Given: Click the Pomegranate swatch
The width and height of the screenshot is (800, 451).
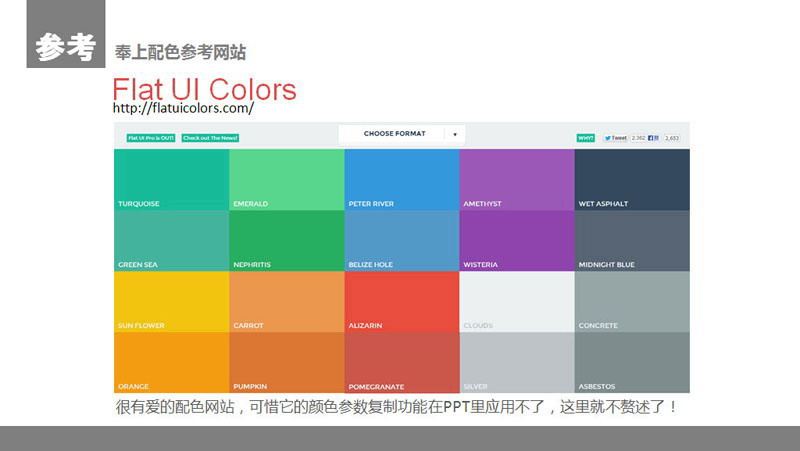Looking at the screenshot, I should [x=401, y=361].
